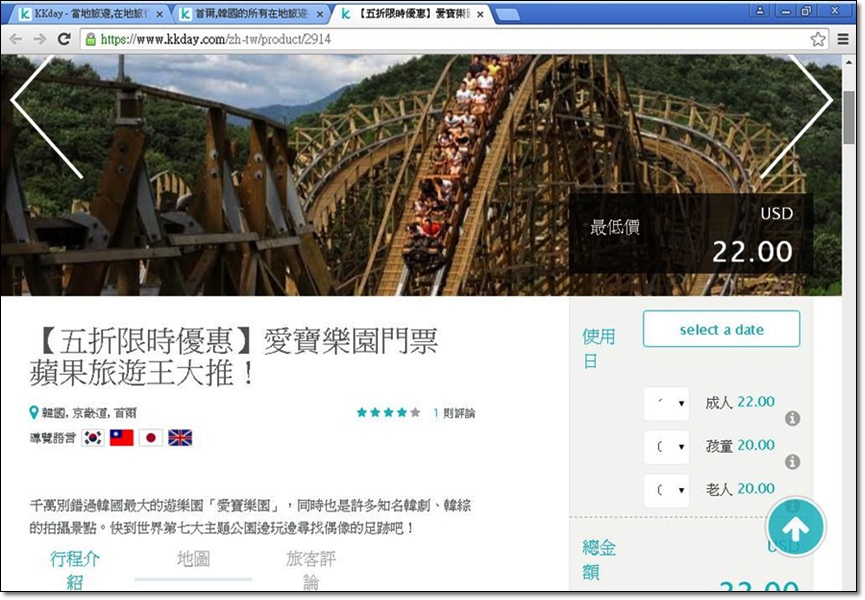Show previous photo with left carousel arrow
This screenshot has height=600, width=865.
47,116
